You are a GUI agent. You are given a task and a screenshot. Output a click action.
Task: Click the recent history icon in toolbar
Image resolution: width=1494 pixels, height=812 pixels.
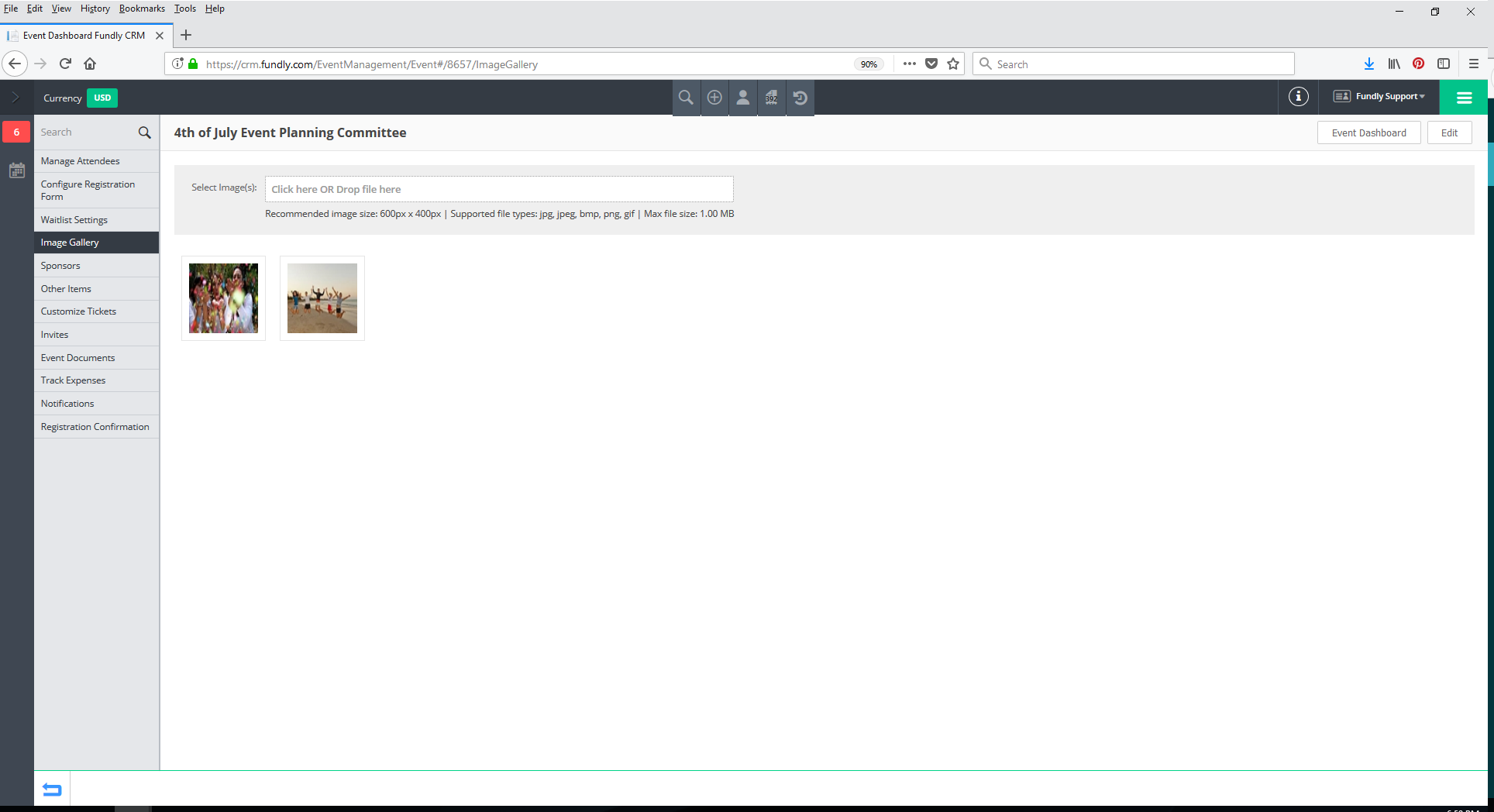[x=800, y=98]
